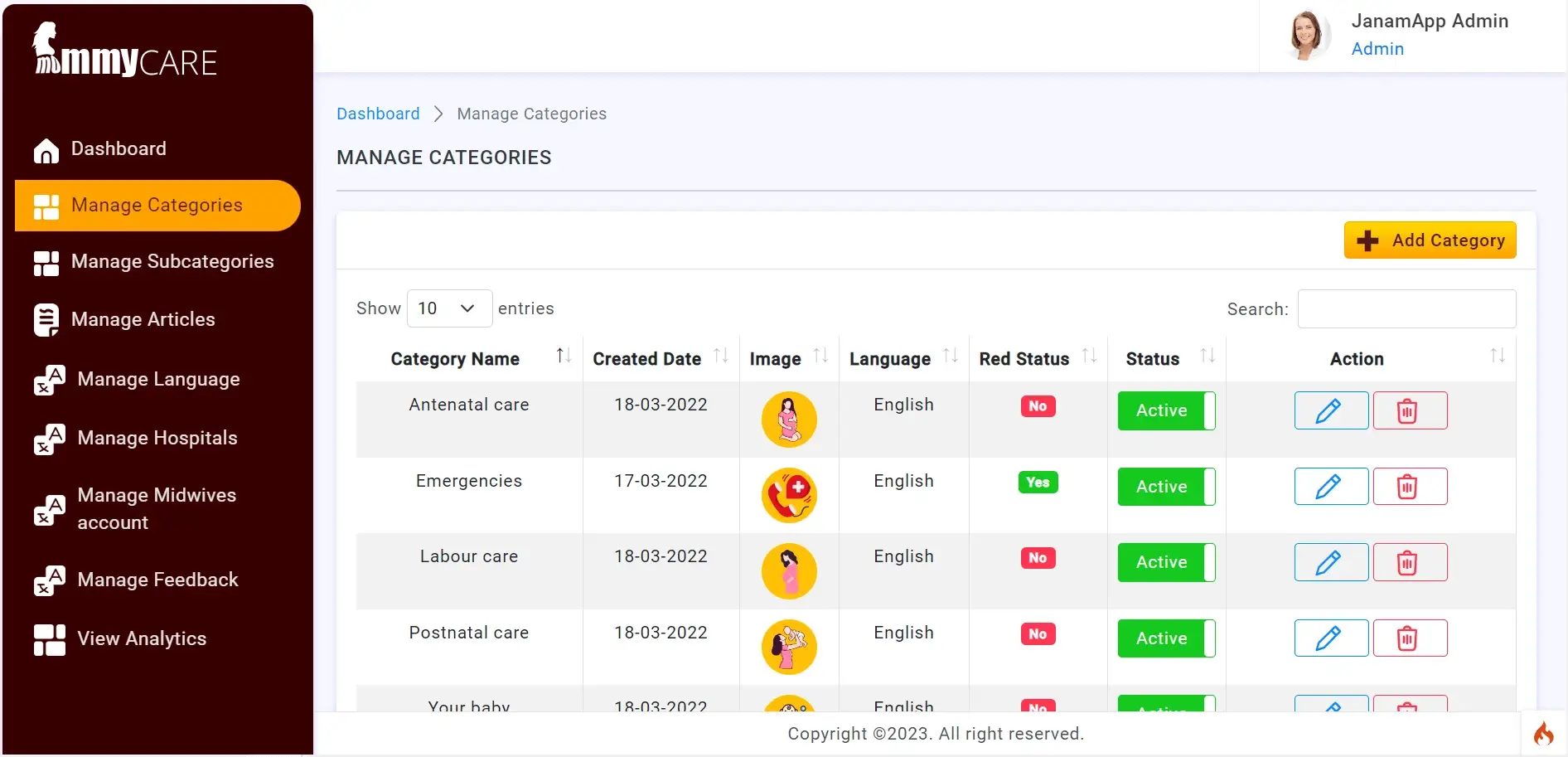The width and height of the screenshot is (1568, 757).
Task: Sort table by Created Date column
Action: pyautogui.click(x=646, y=358)
